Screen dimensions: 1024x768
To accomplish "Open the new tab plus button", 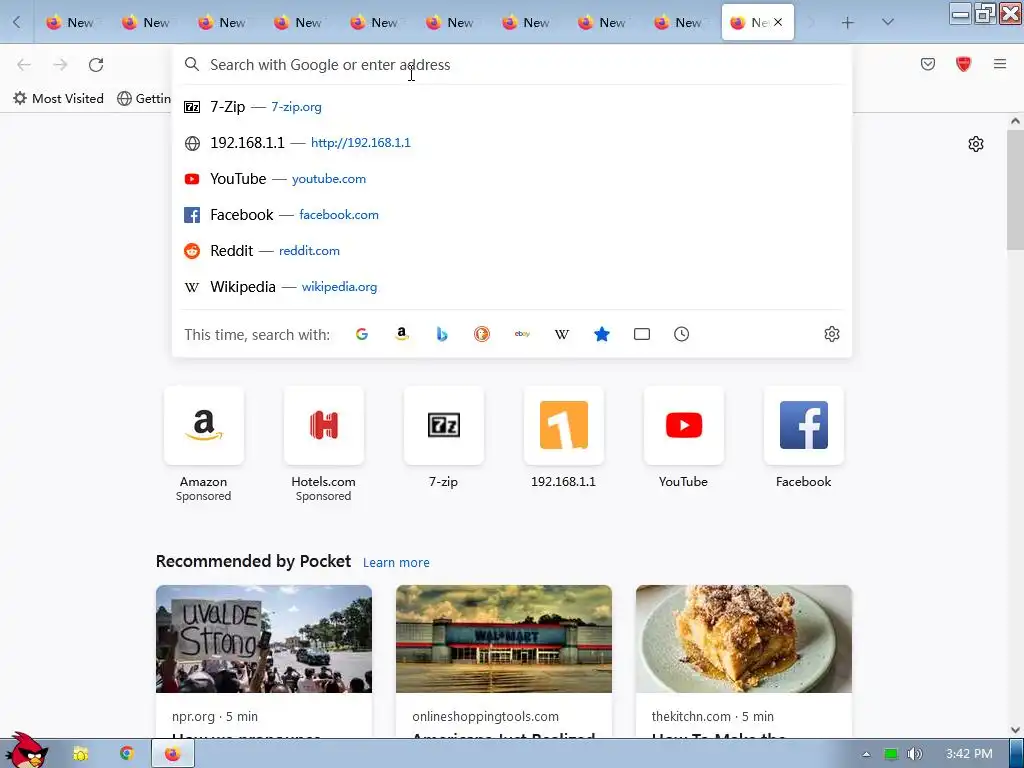I will [x=847, y=23].
